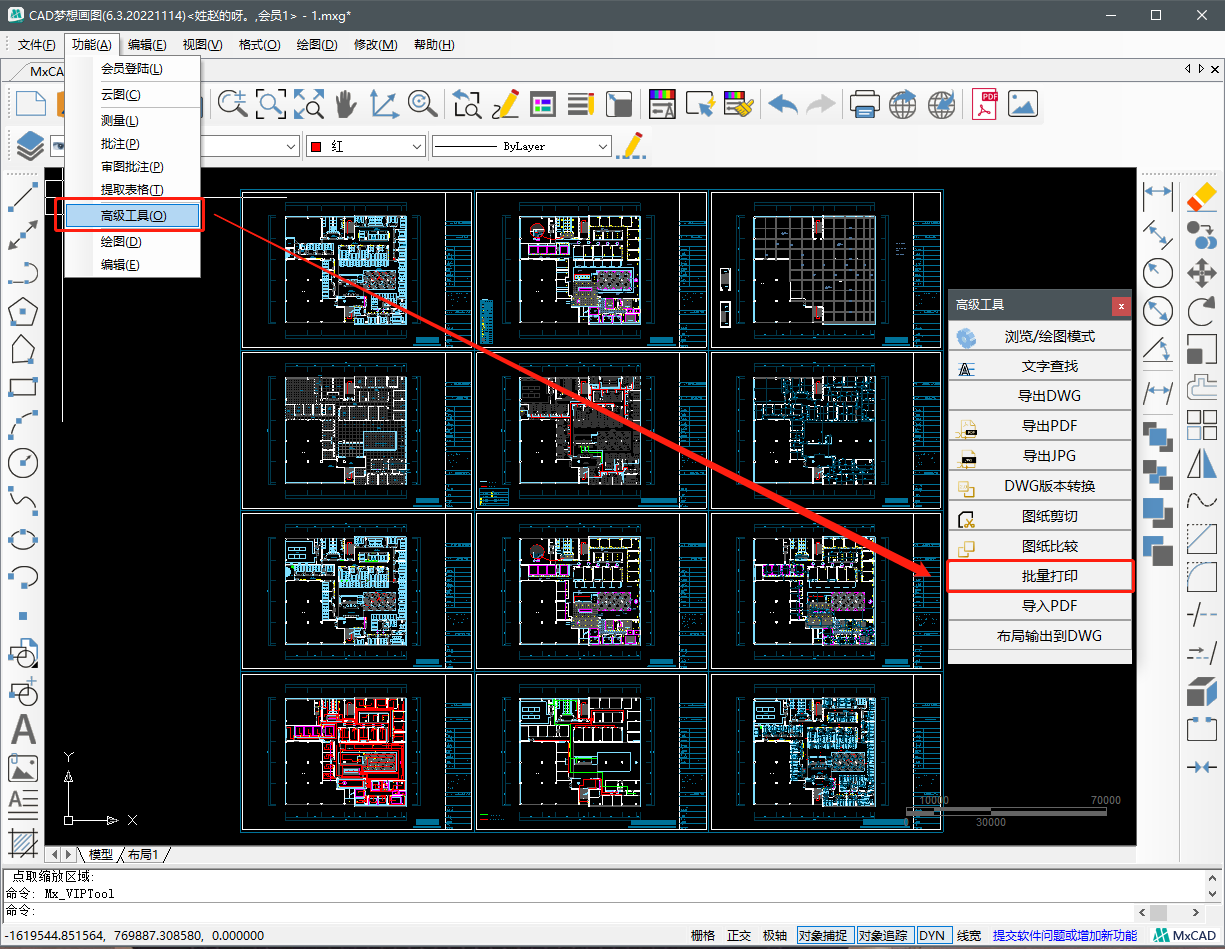This screenshot has width=1225, height=949.
Task: Select the Mirror tool
Action: tap(1201, 463)
